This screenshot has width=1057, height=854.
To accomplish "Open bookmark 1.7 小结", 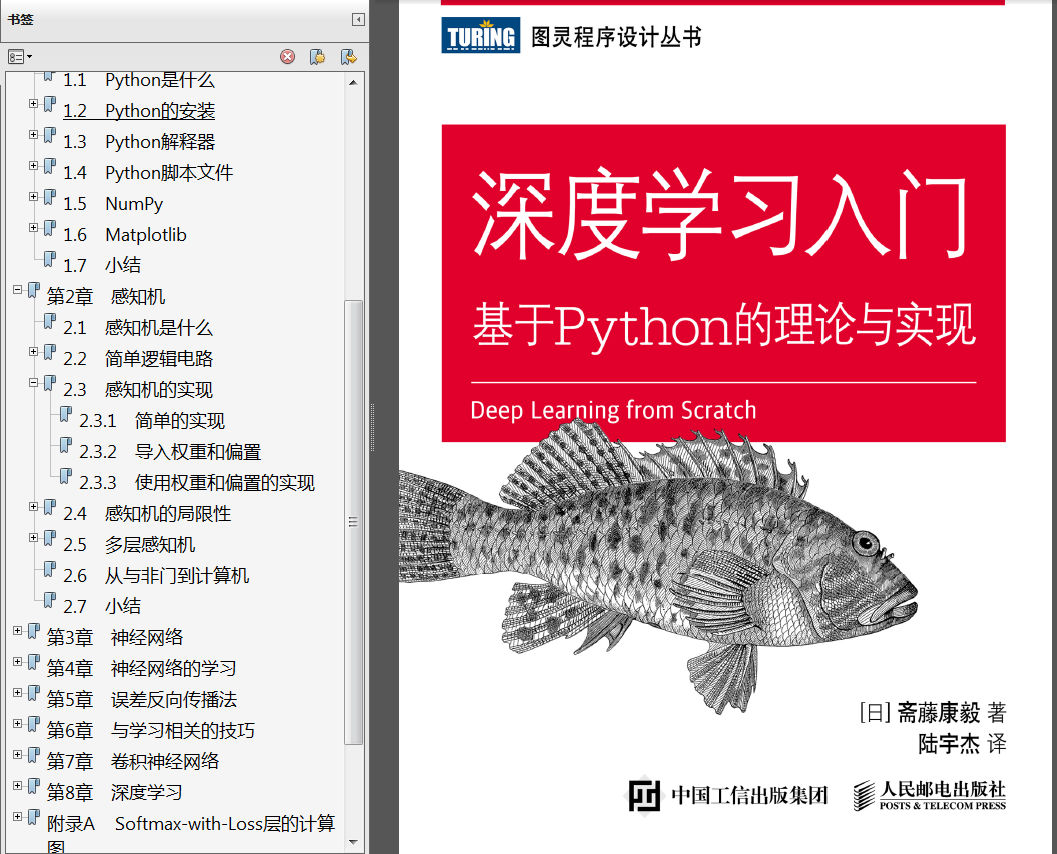I will [x=102, y=266].
